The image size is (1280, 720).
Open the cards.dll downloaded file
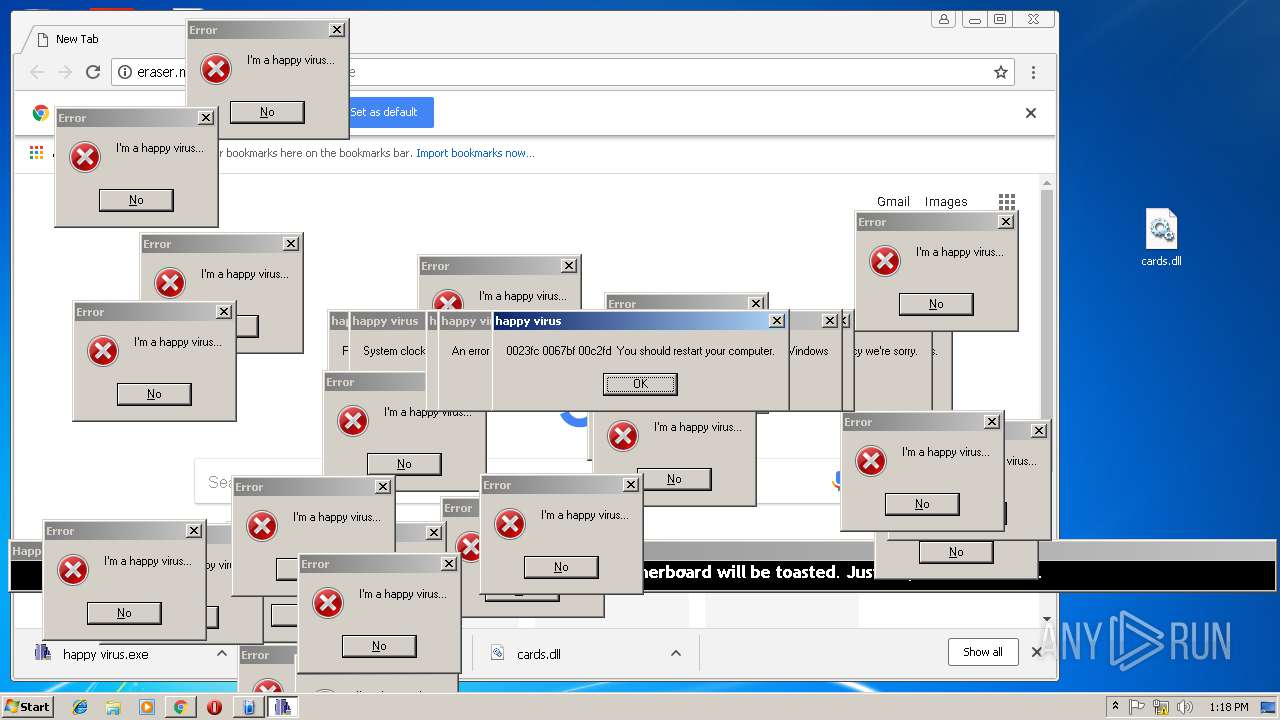539,654
